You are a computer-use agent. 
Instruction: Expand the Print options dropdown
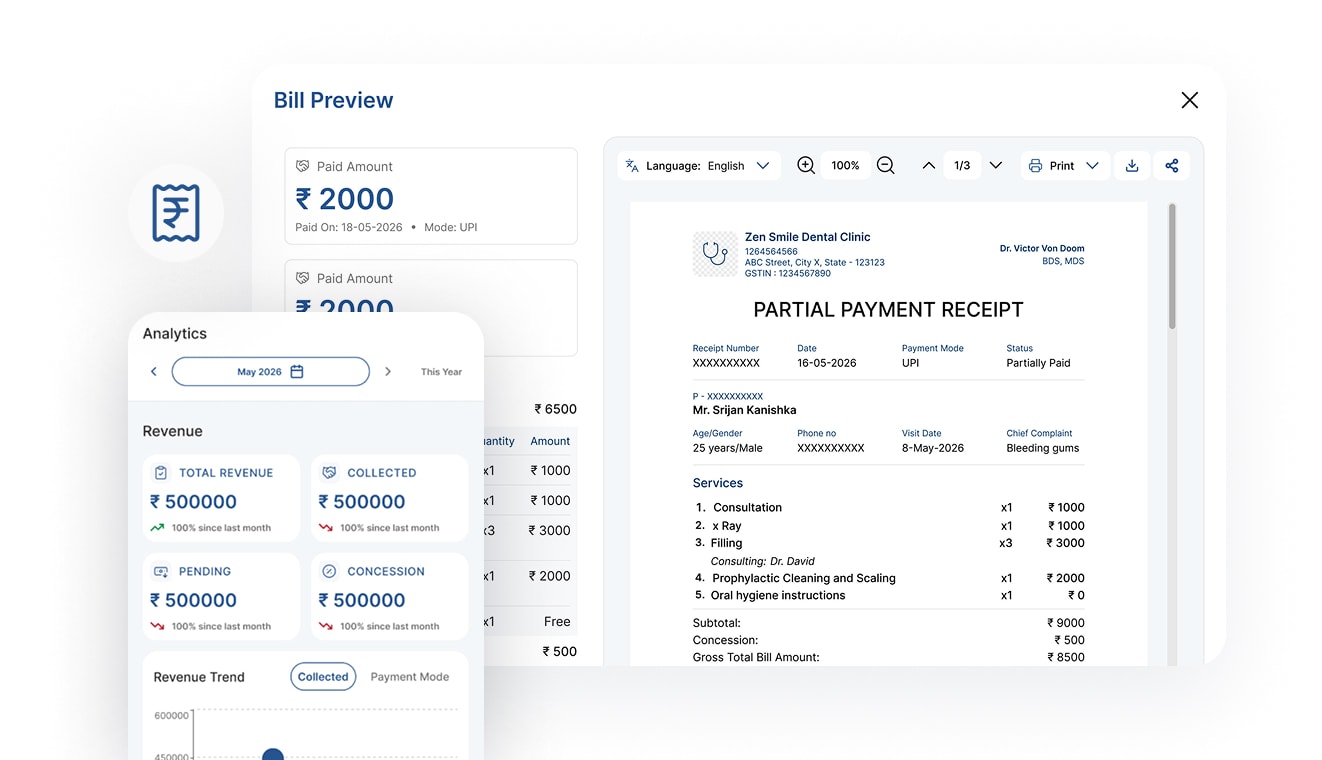1064,166
